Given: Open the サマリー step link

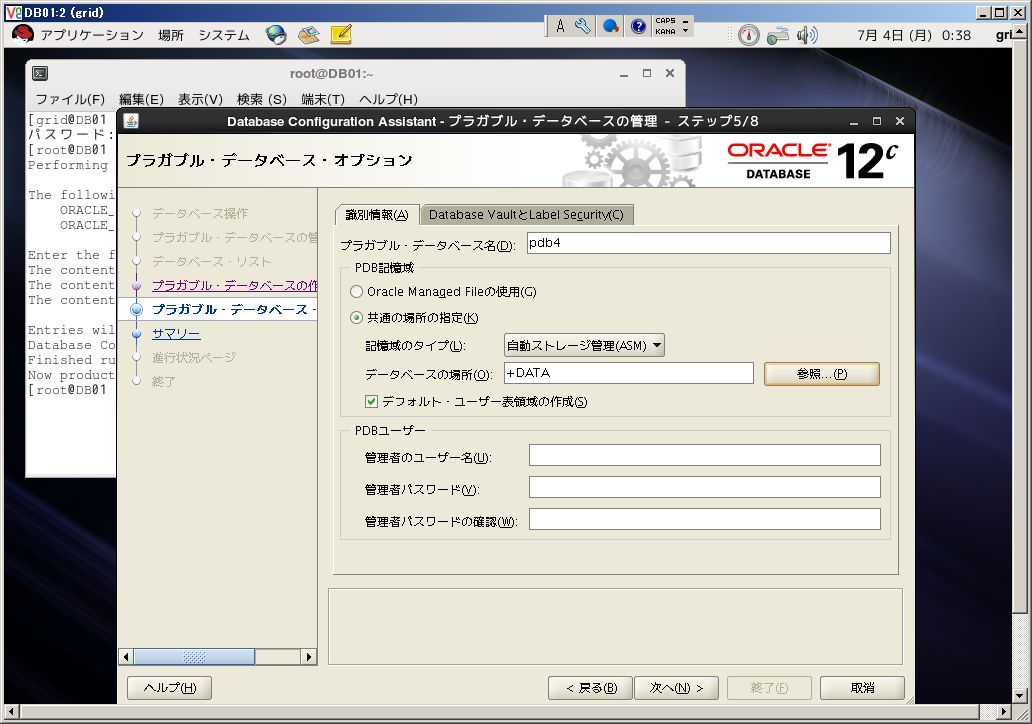Looking at the screenshot, I should [x=176, y=334].
